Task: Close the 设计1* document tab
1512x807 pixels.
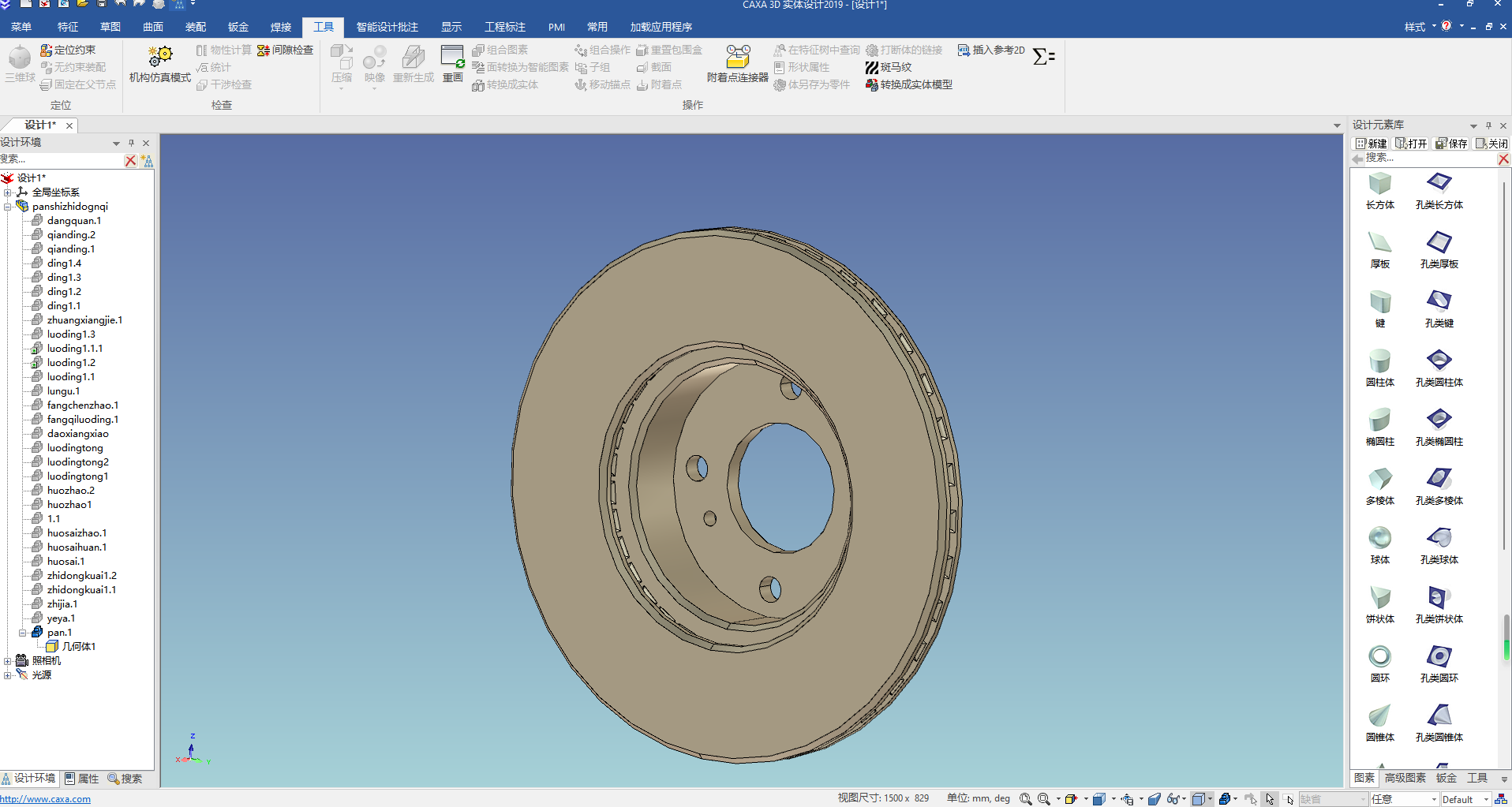Action: pyautogui.click(x=69, y=125)
